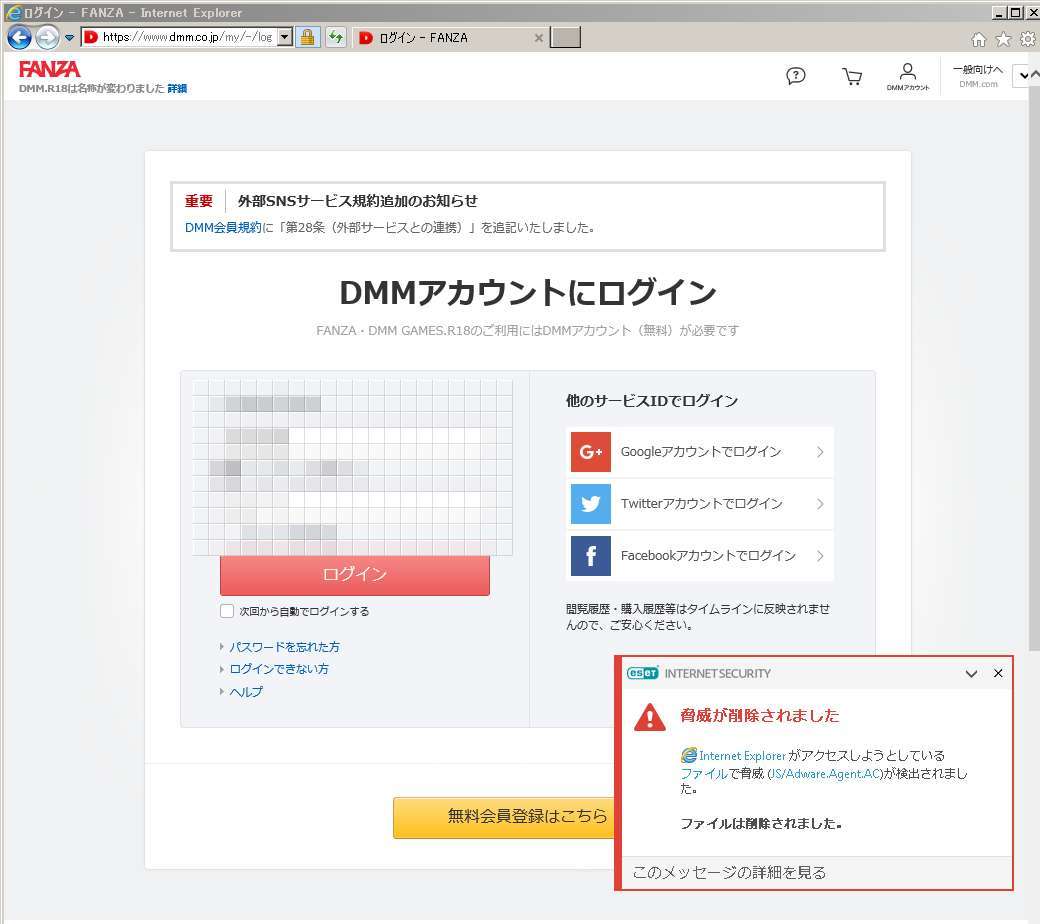The width and height of the screenshot is (1040, 924).
Task: Log in with Twitterアカウントでログイン
Action: [x=700, y=503]
